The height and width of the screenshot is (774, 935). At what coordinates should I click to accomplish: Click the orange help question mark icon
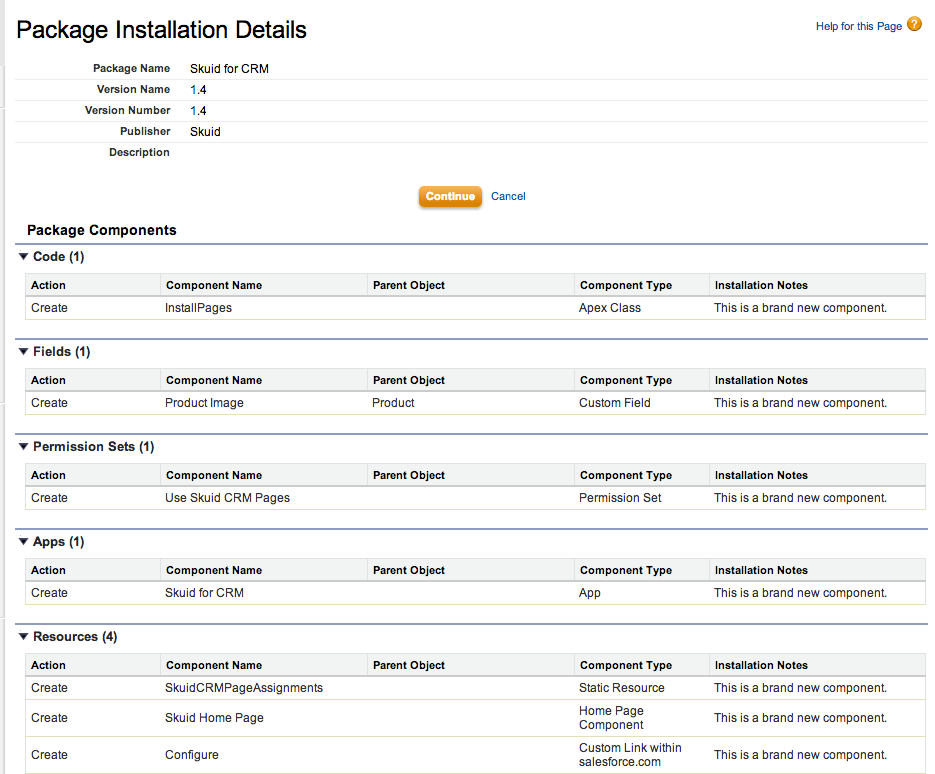(914, 25)
